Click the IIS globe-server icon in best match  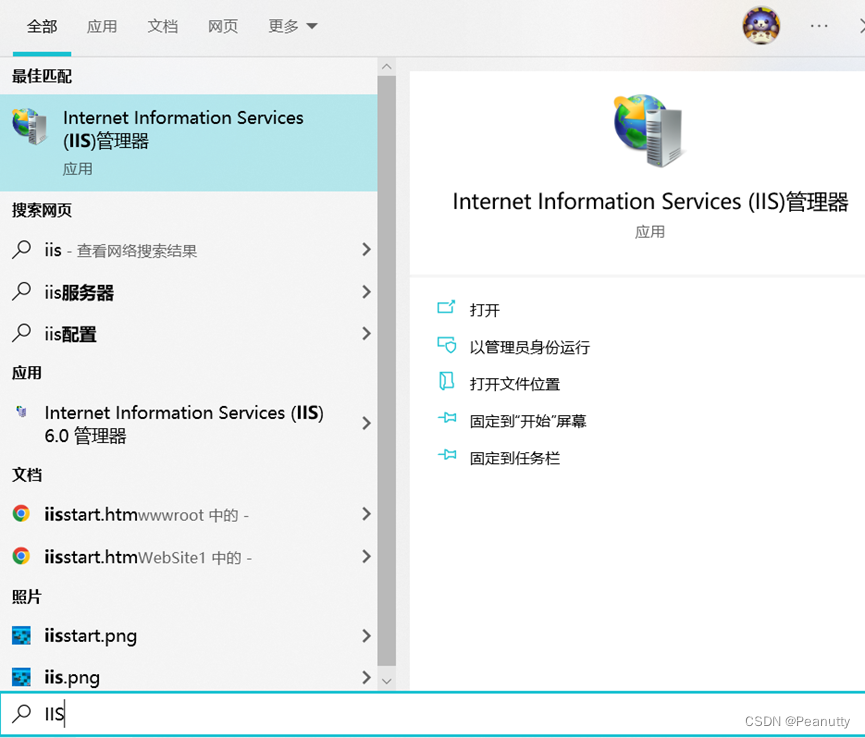click(30, 126)
